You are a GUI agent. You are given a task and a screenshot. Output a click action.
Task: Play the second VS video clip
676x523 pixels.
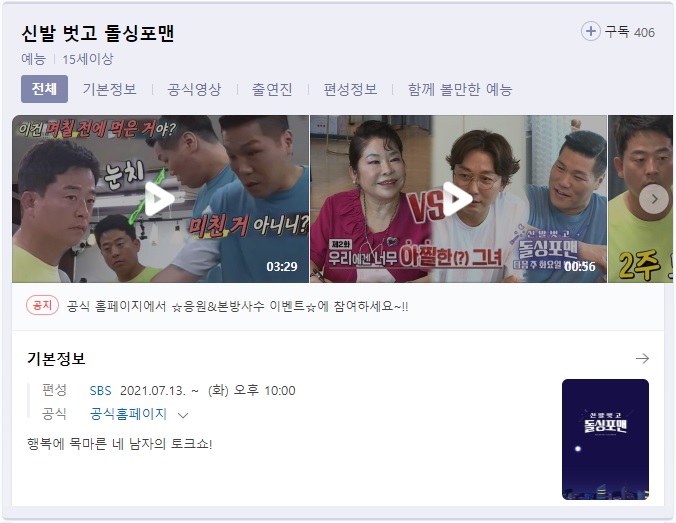tap(458, 199)
